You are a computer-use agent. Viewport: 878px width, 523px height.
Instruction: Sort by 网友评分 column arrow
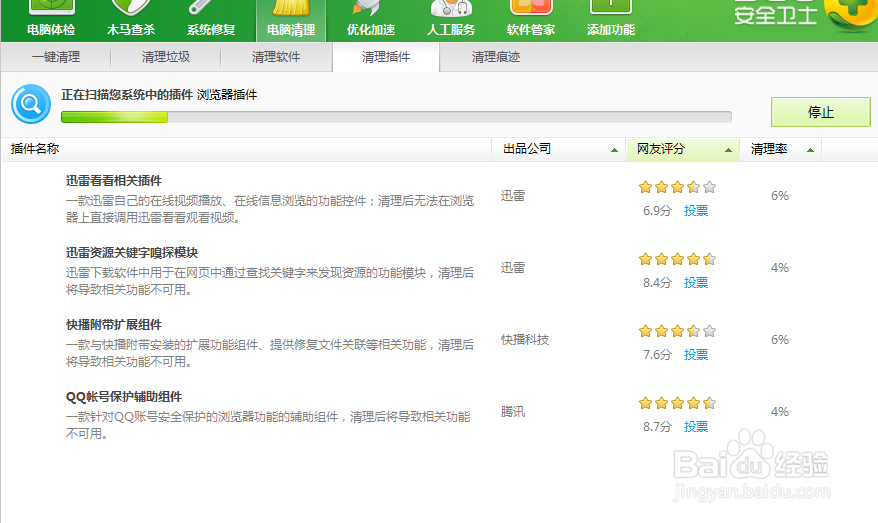pos(728,150)
